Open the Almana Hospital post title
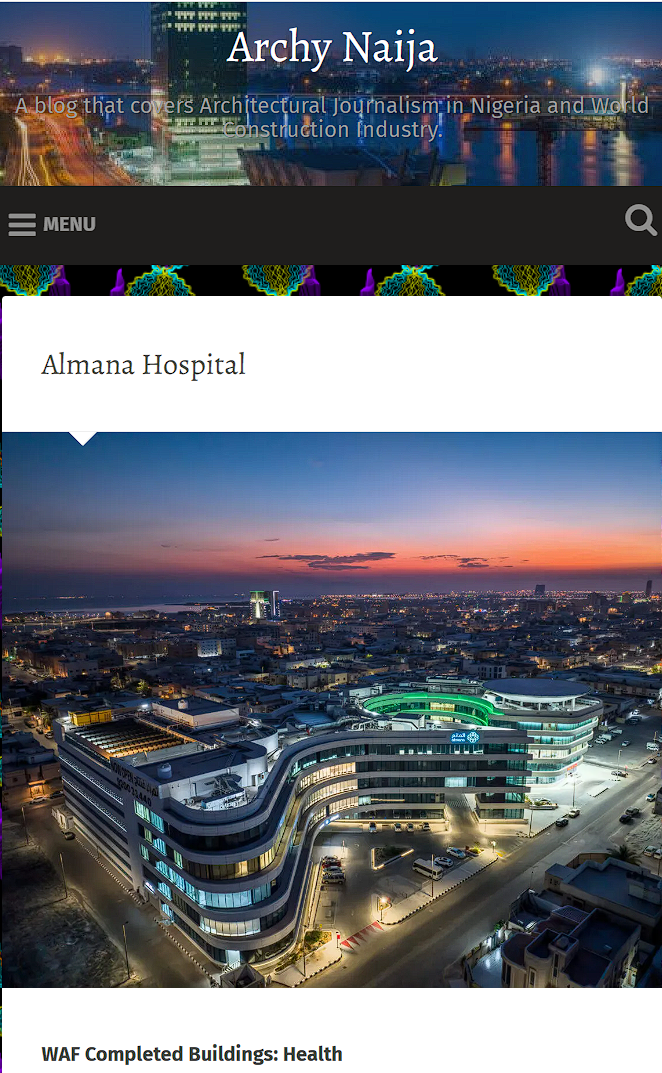 [x=143, y=365]
